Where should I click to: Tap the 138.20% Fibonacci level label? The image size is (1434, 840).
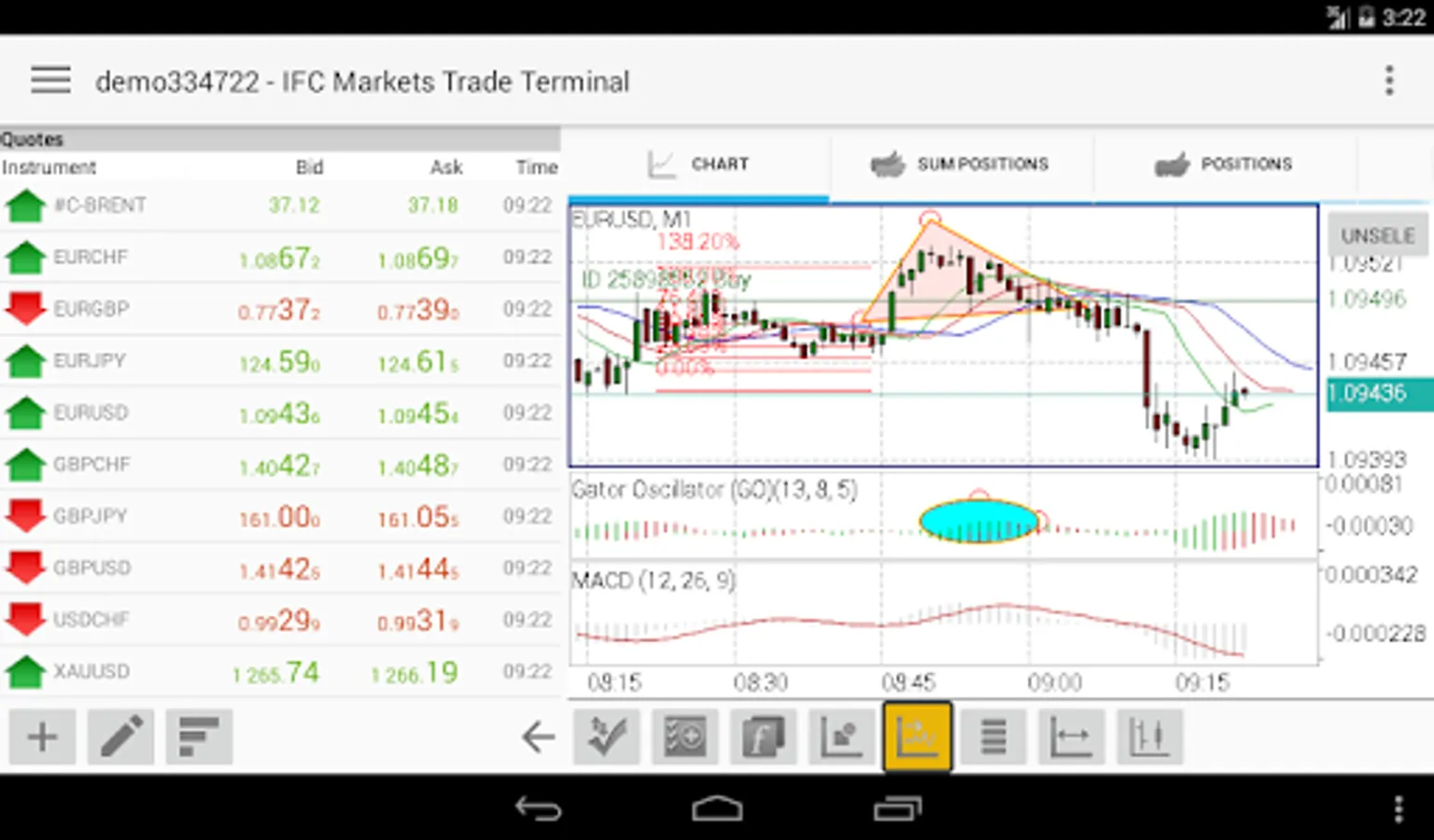pos(698,242)
